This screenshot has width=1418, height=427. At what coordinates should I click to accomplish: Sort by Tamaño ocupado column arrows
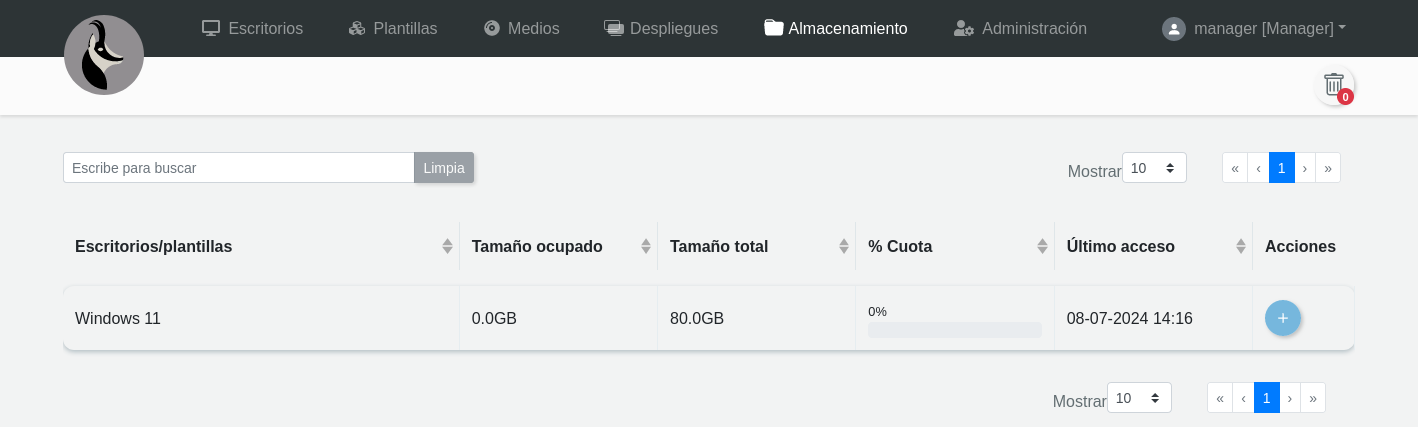(x=646, y=246)
